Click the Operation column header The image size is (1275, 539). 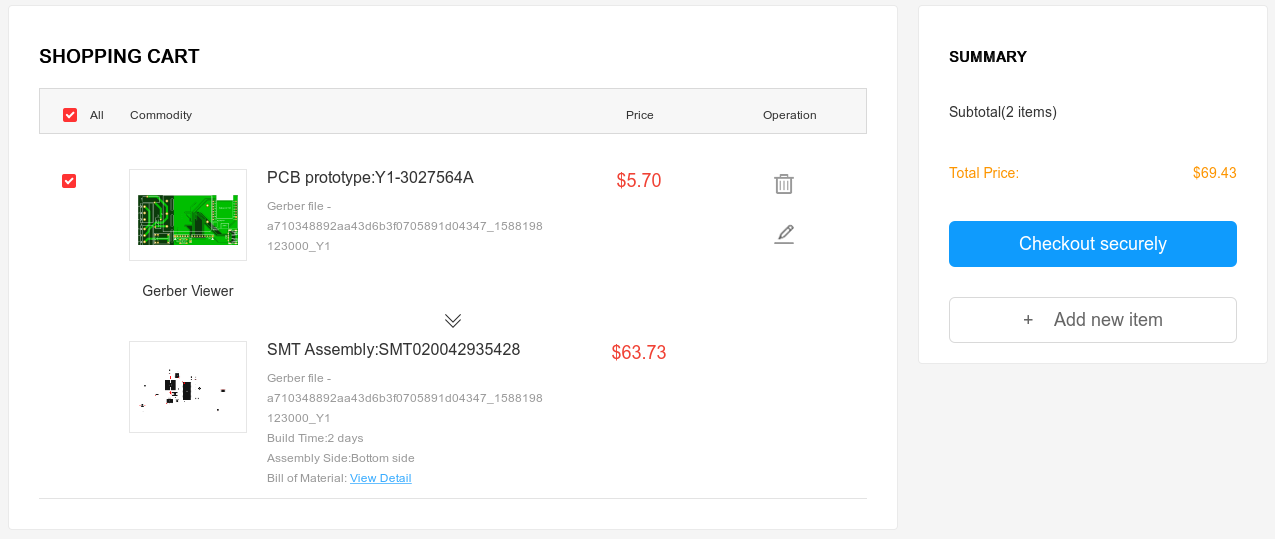(x=790, y=115)
